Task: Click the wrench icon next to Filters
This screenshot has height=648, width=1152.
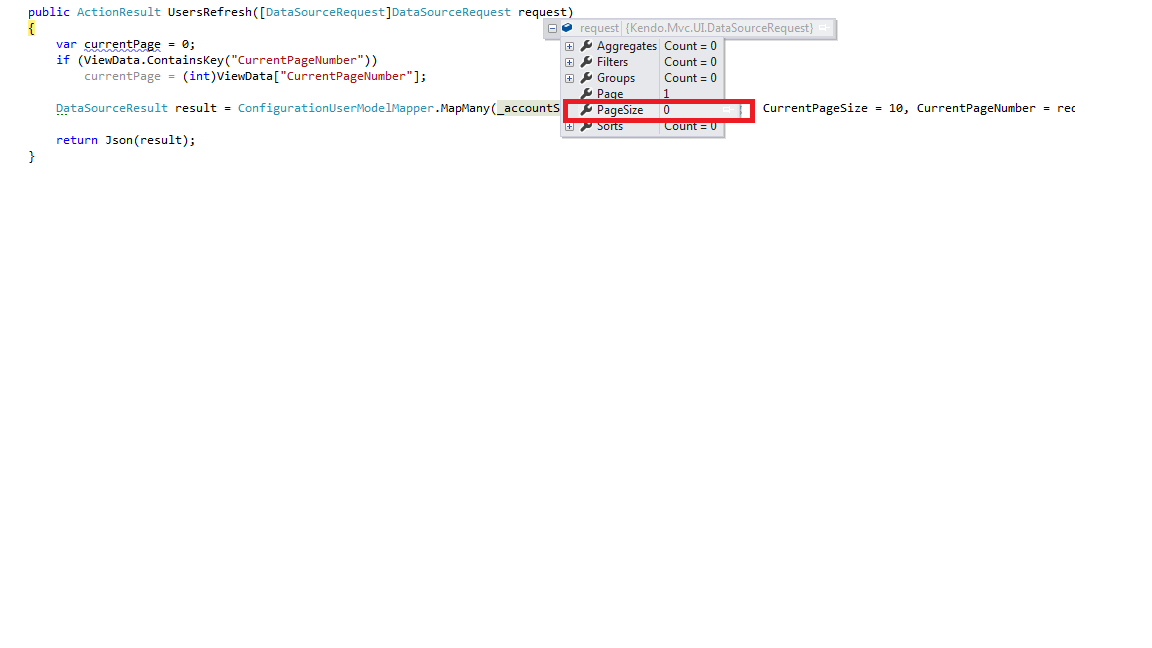Action: tap(586, 62)
